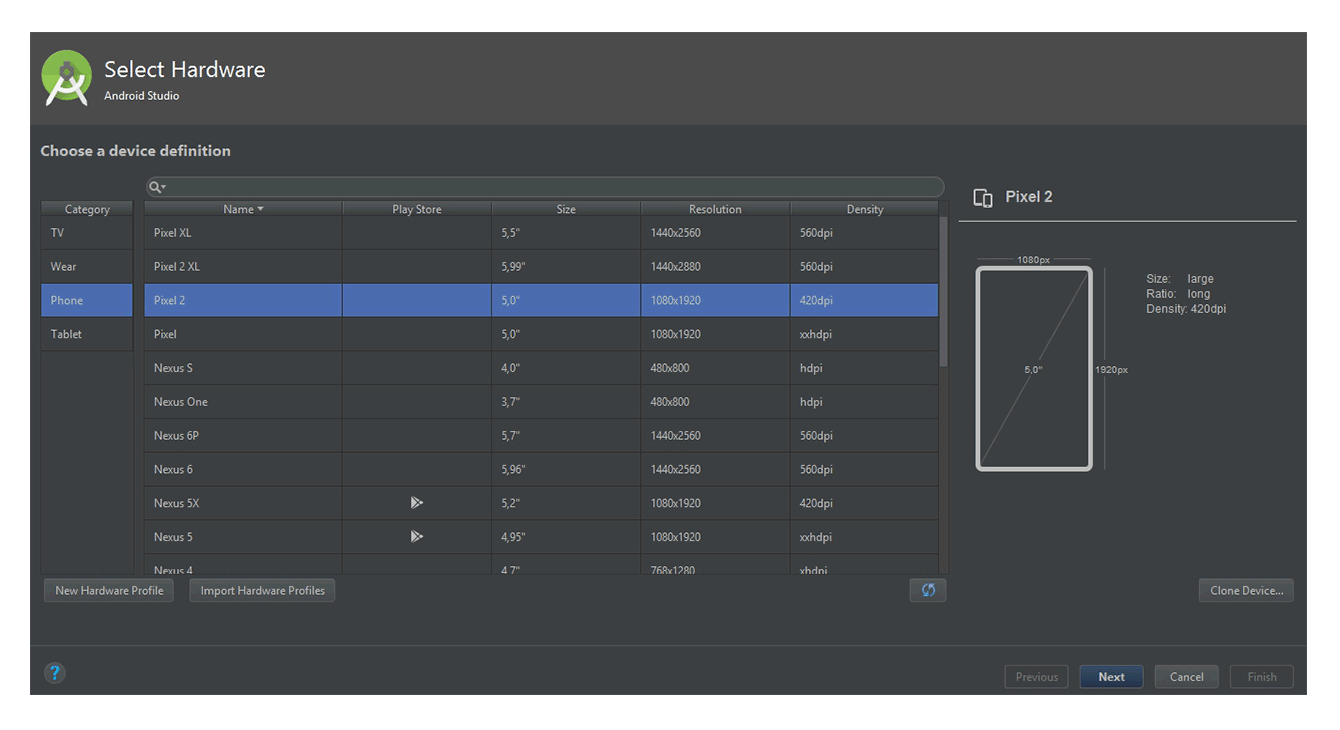
Task: Click the 1440x2560 resolution of Nexus 6P
Action: coord(715,436)
